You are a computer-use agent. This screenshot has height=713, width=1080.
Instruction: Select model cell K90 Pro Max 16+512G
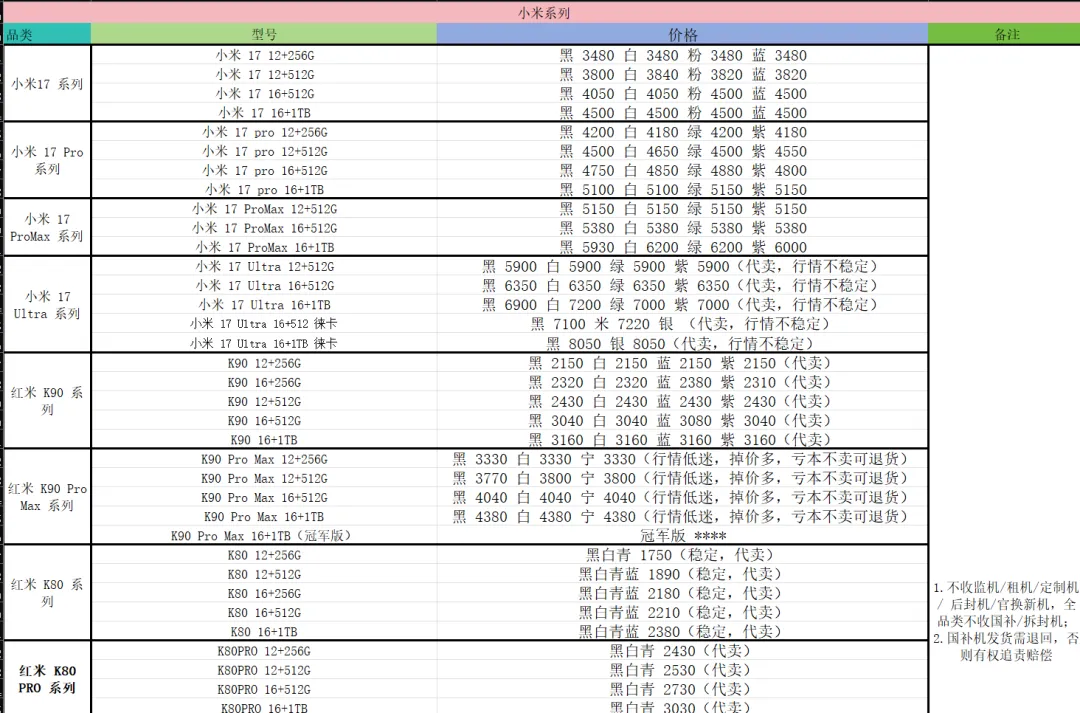[264, 497]
